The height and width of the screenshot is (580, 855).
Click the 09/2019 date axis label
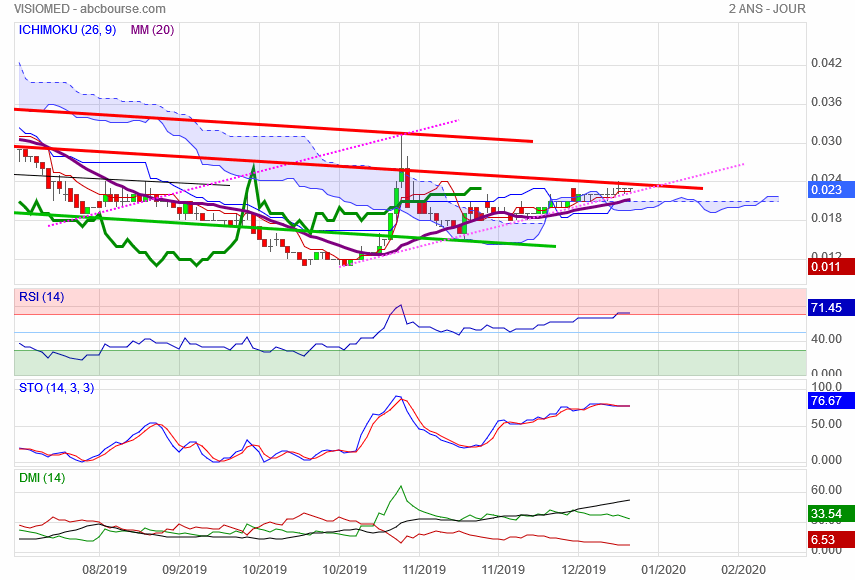(184, 570)
